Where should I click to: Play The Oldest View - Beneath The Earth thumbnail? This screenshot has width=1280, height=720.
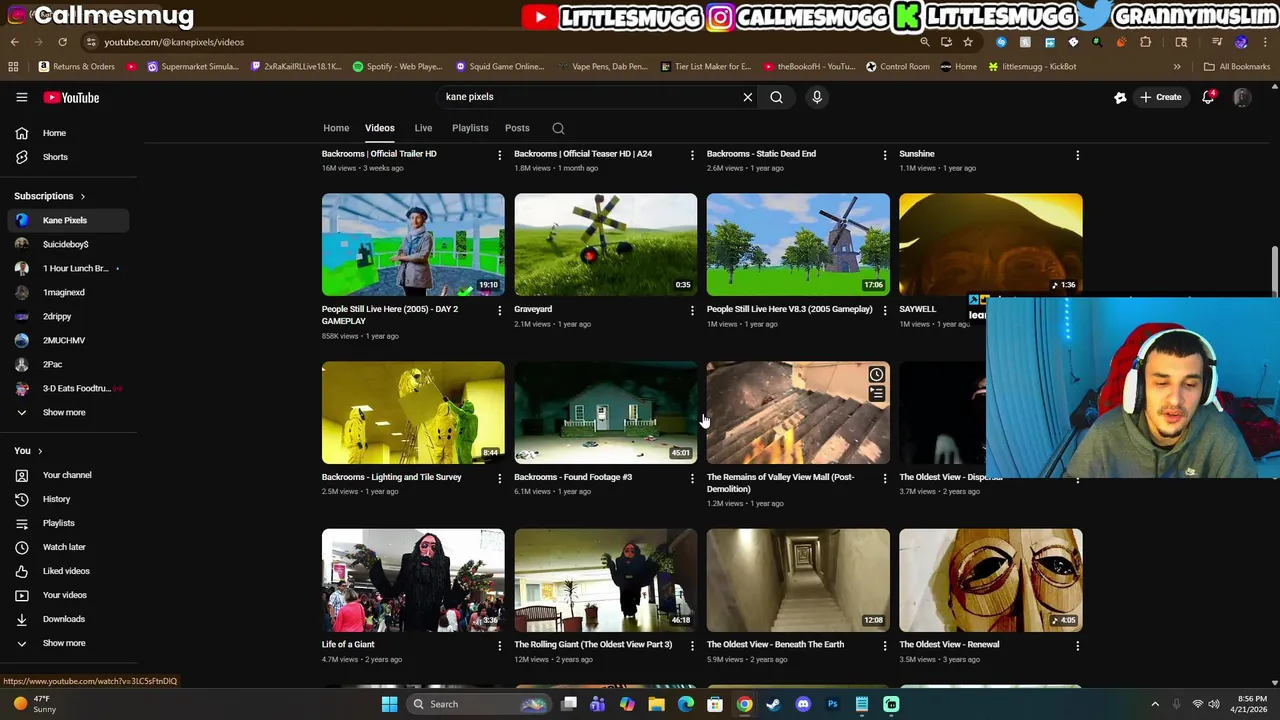(798, 580)
